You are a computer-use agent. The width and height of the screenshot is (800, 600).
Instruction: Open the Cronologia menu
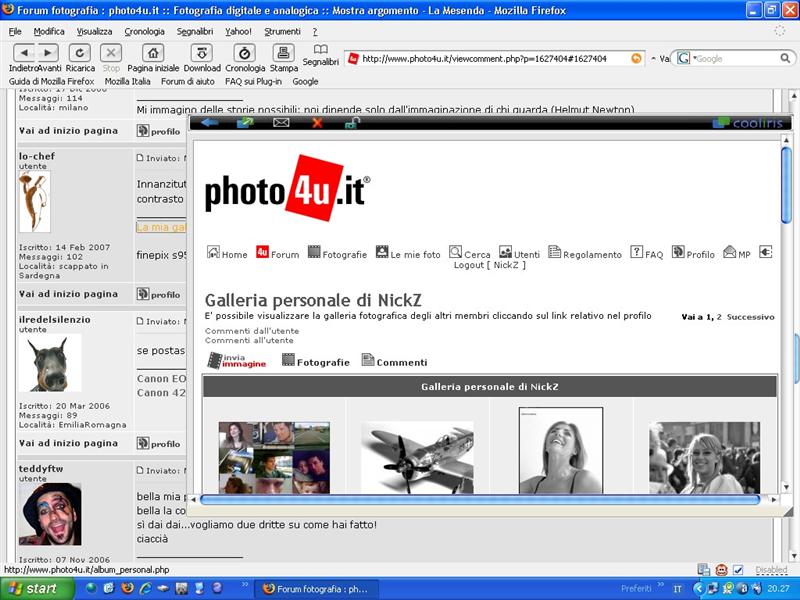tap(144, 32)
